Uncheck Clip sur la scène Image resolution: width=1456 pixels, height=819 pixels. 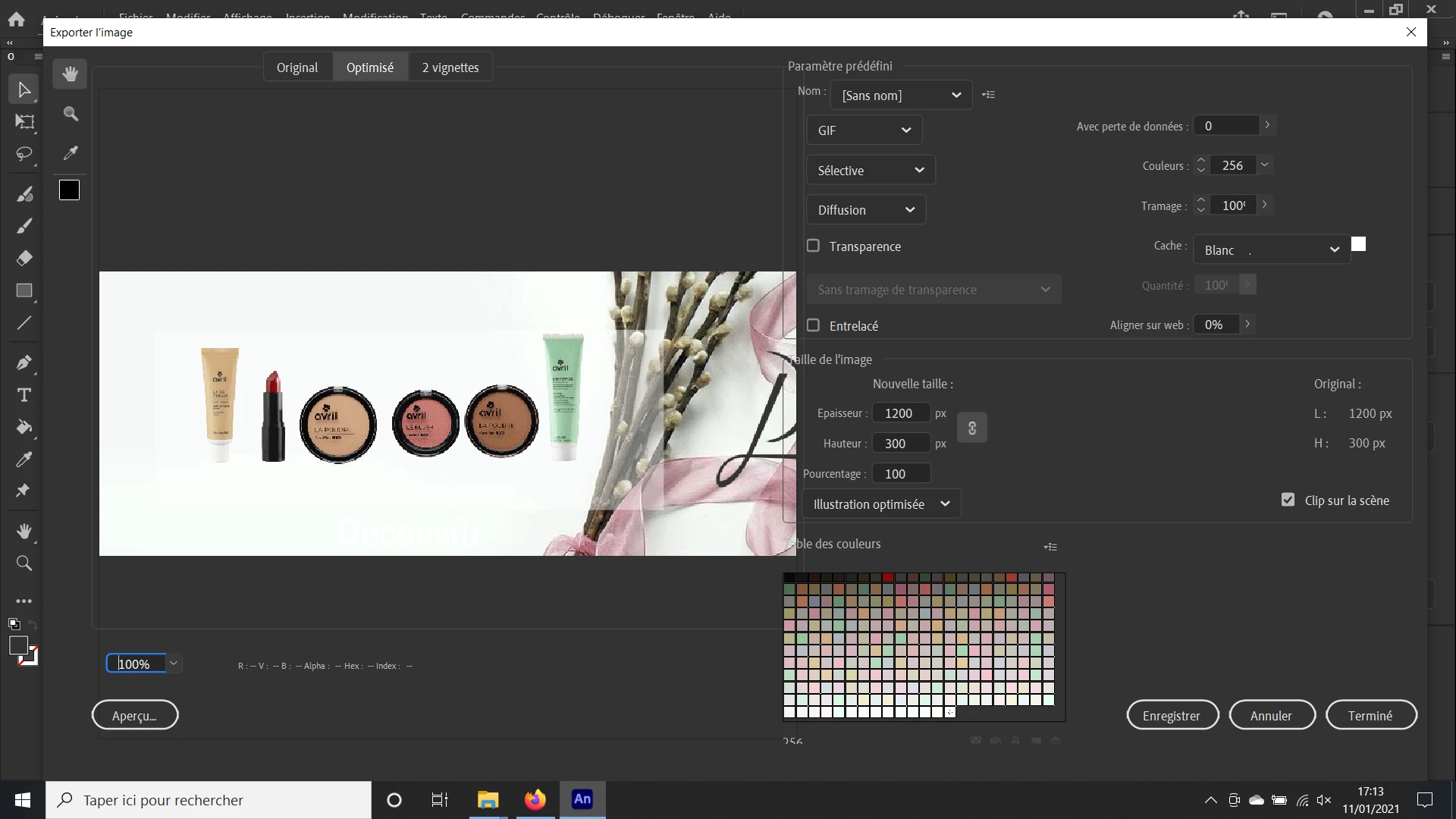(1288, 500)
